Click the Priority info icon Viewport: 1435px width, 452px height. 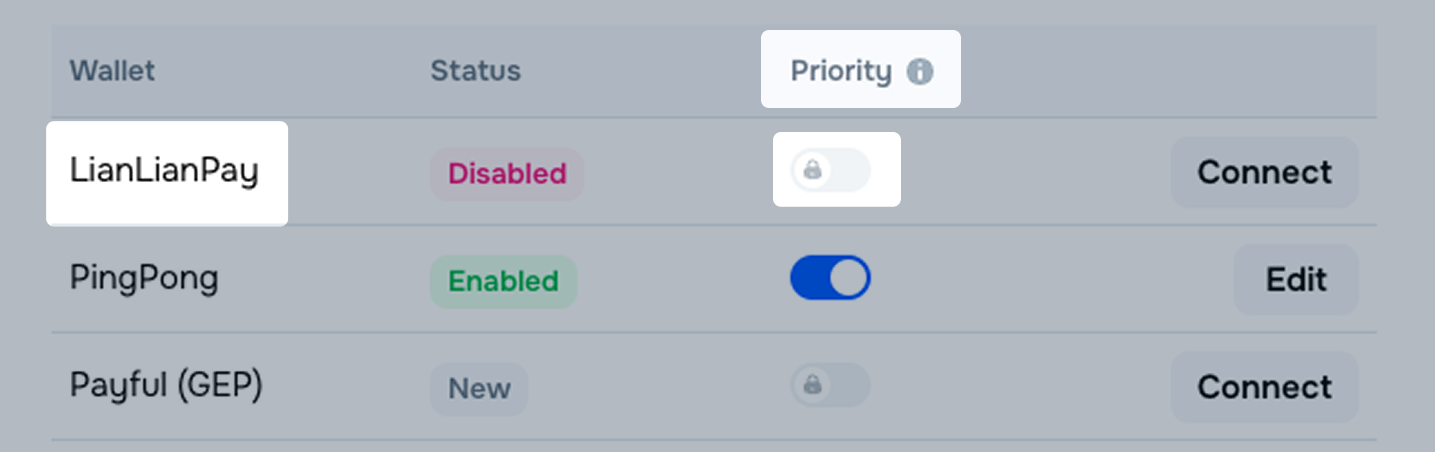coord(919,72)
